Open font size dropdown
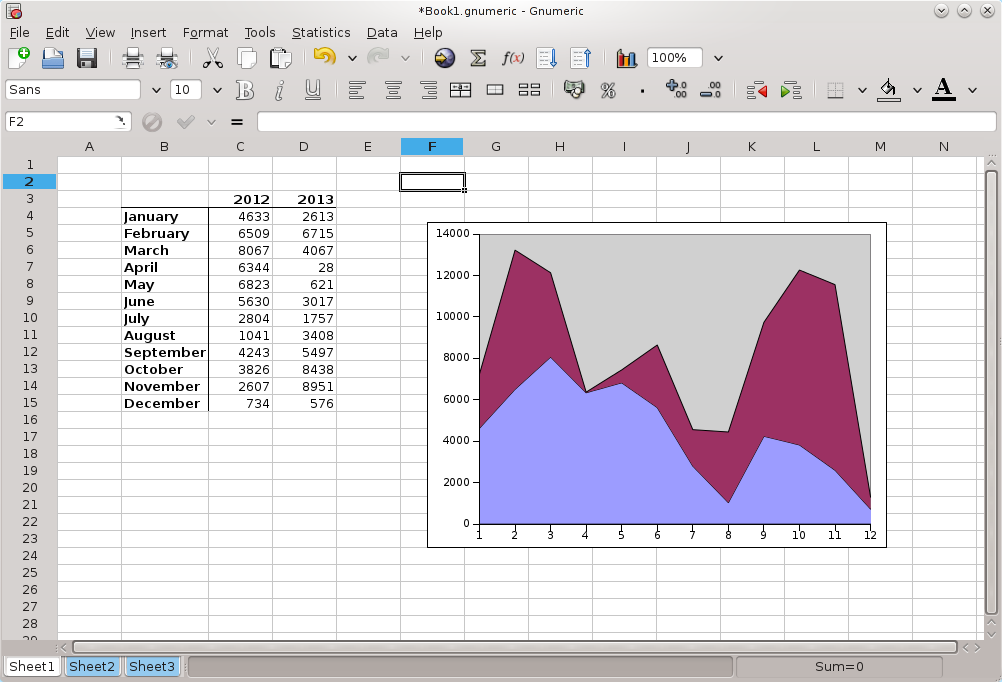The image size is (1002, 682). coord(217,90)
